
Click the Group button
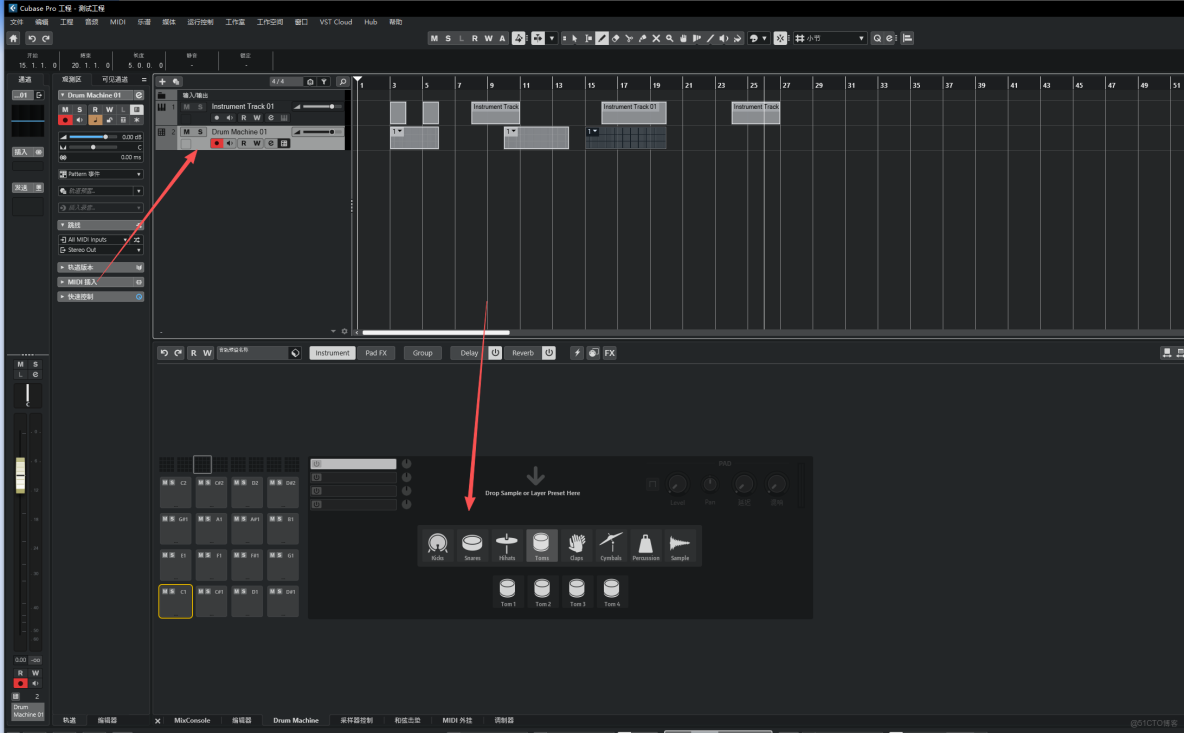423,353
